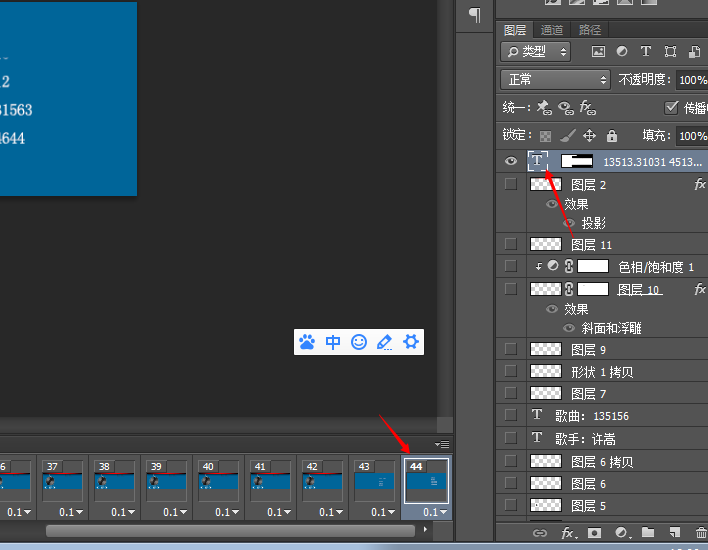The height and width of the screenshot is (550, 708).
Task: Click unify layer position icon
Action: pyautogui.click(x=544, y=107)
